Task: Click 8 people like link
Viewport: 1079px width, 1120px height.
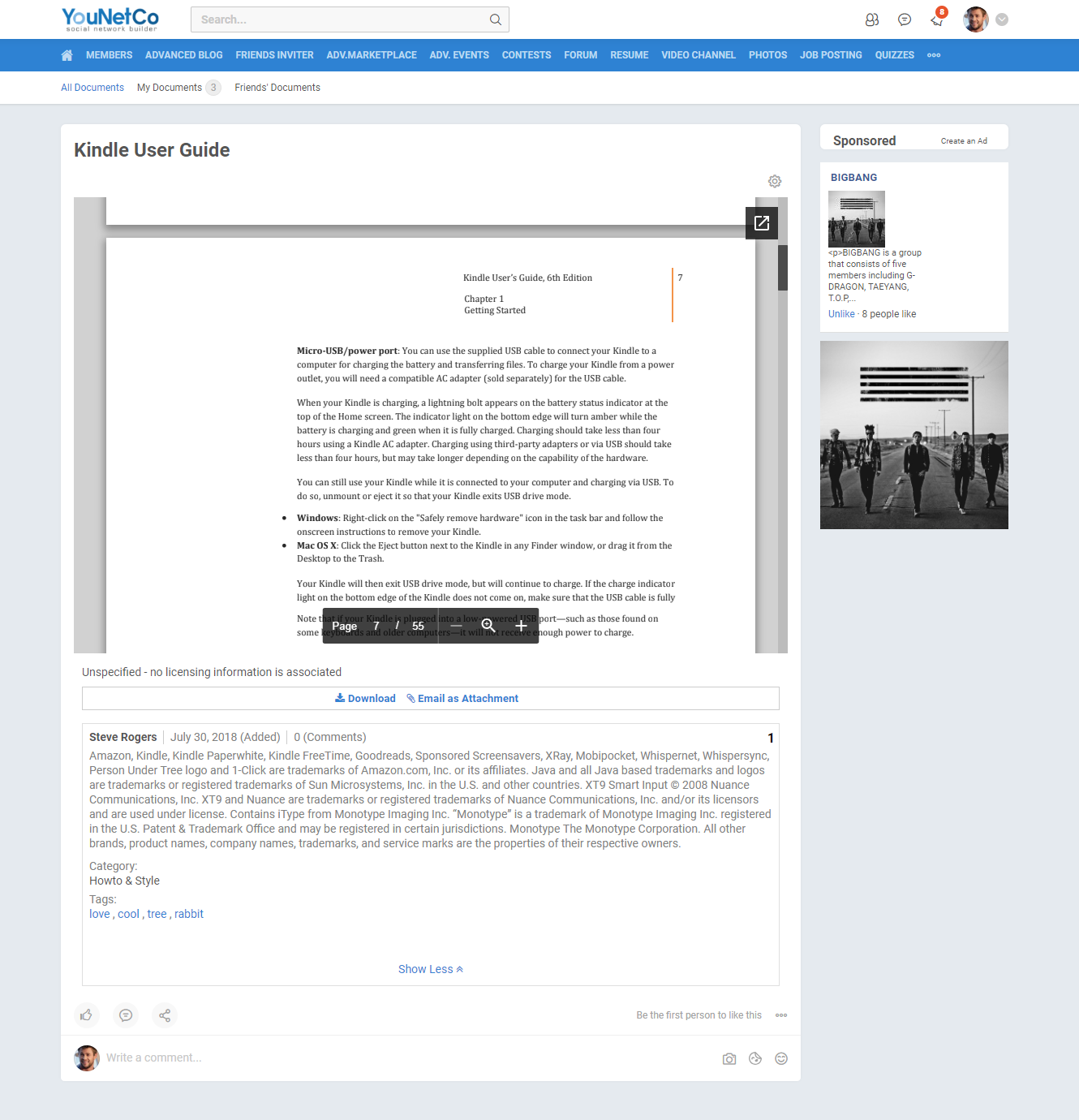Action: (889, 314)
